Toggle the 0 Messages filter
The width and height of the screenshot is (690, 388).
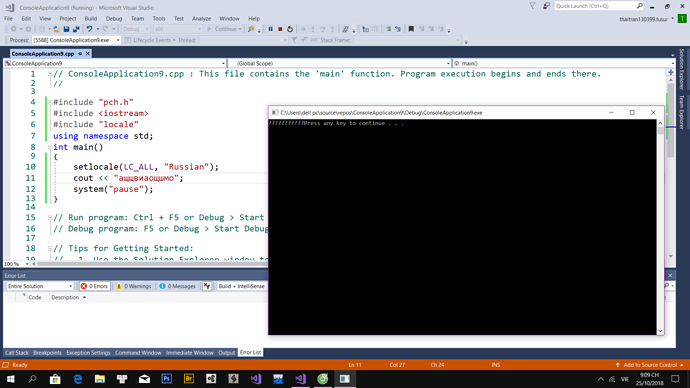(x=177, y=286)
